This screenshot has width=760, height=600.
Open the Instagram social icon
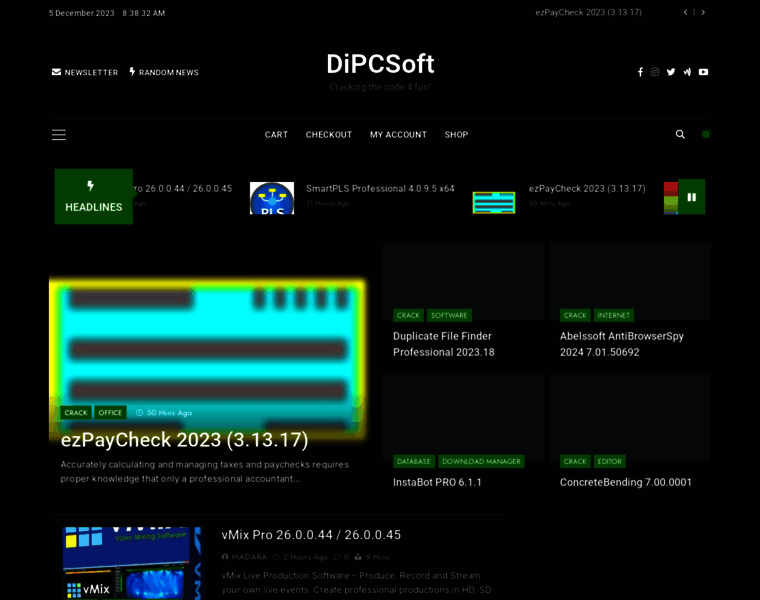click(x=655, y=72)
